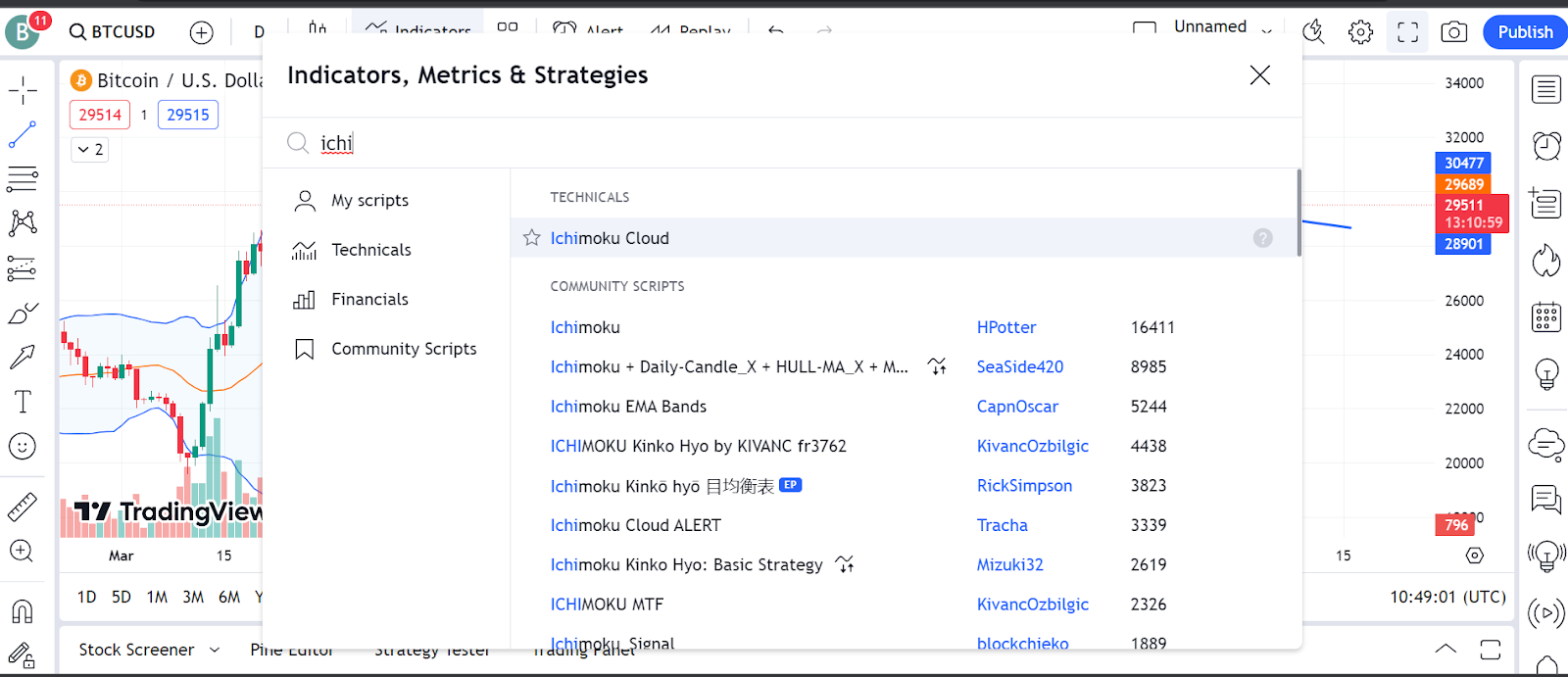The image size is (1568, 677).
Task: Collapse the bottom panel chevron
Action: tap(1445, 649)
